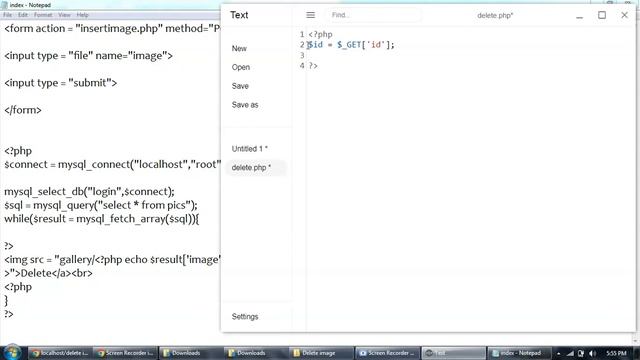Click the </form> line in Notepad
640x360 pixels.
click(x=23, y=110)
